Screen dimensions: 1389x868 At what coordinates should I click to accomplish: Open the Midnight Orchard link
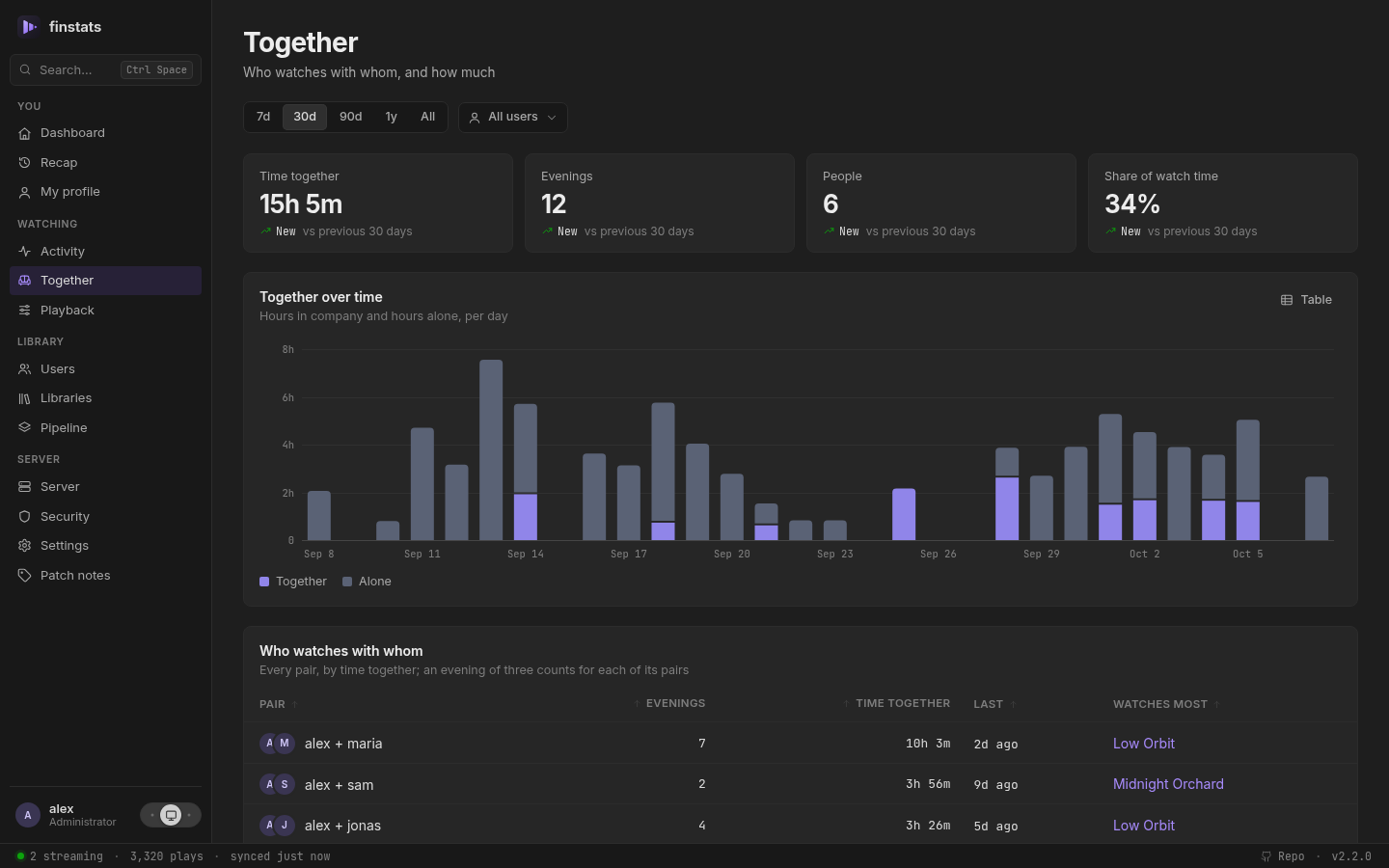pos(1168,784)
